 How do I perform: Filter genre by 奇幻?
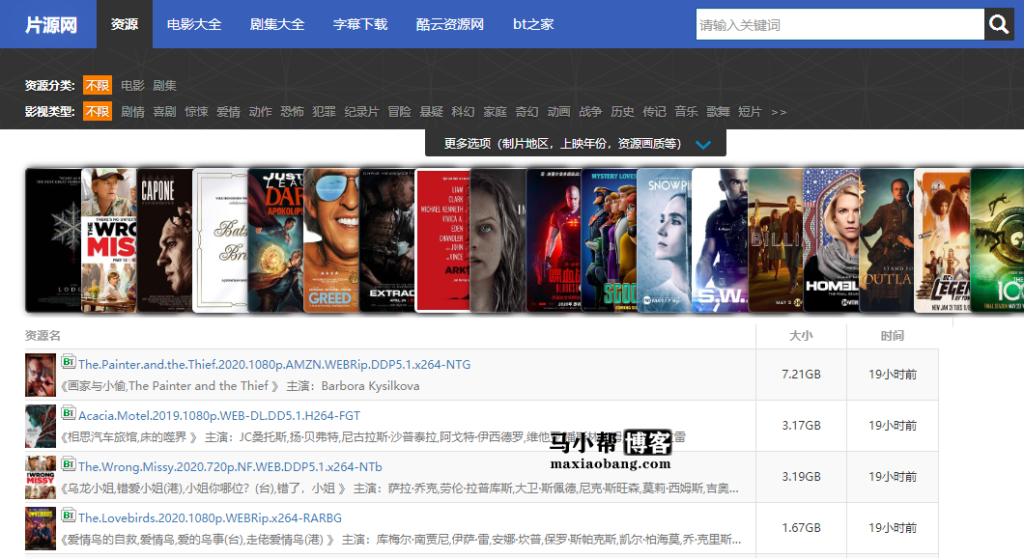(527, 112)
